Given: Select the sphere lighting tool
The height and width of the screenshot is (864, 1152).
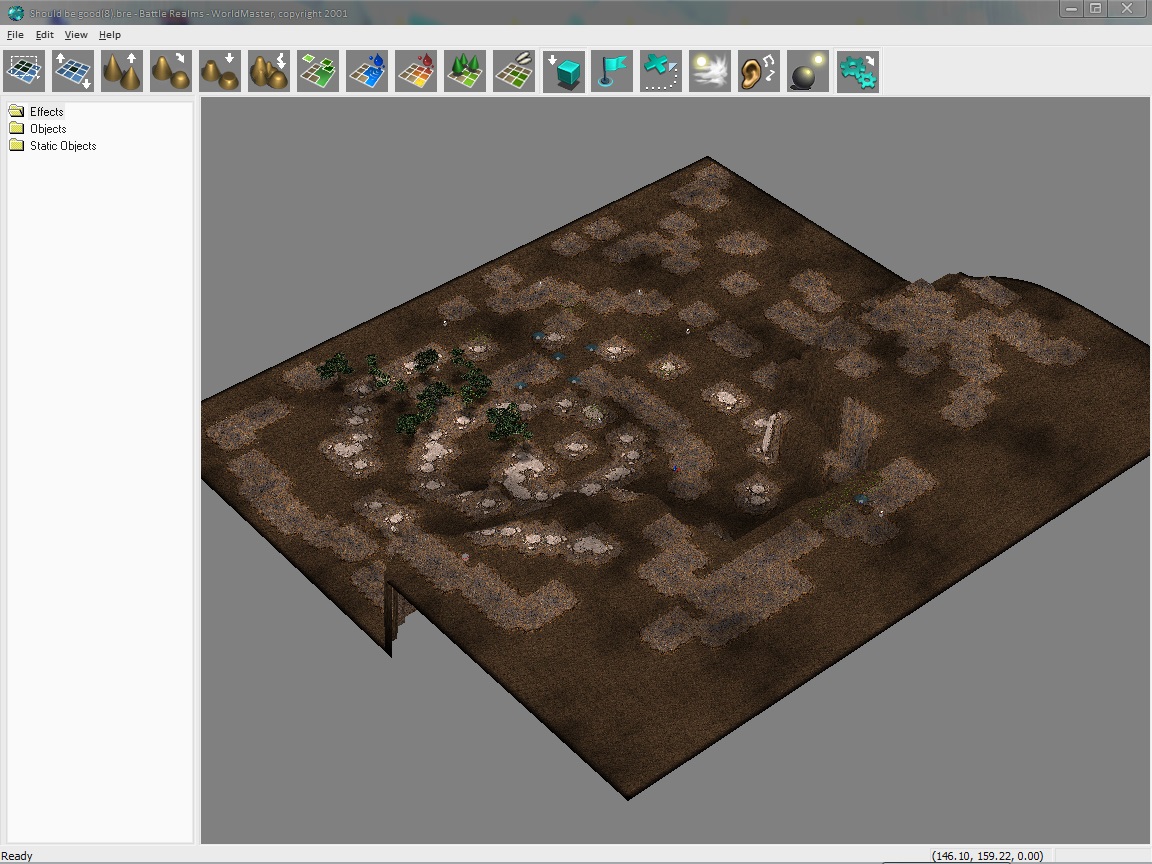Looking at the screenshot, I should [808, 71].
